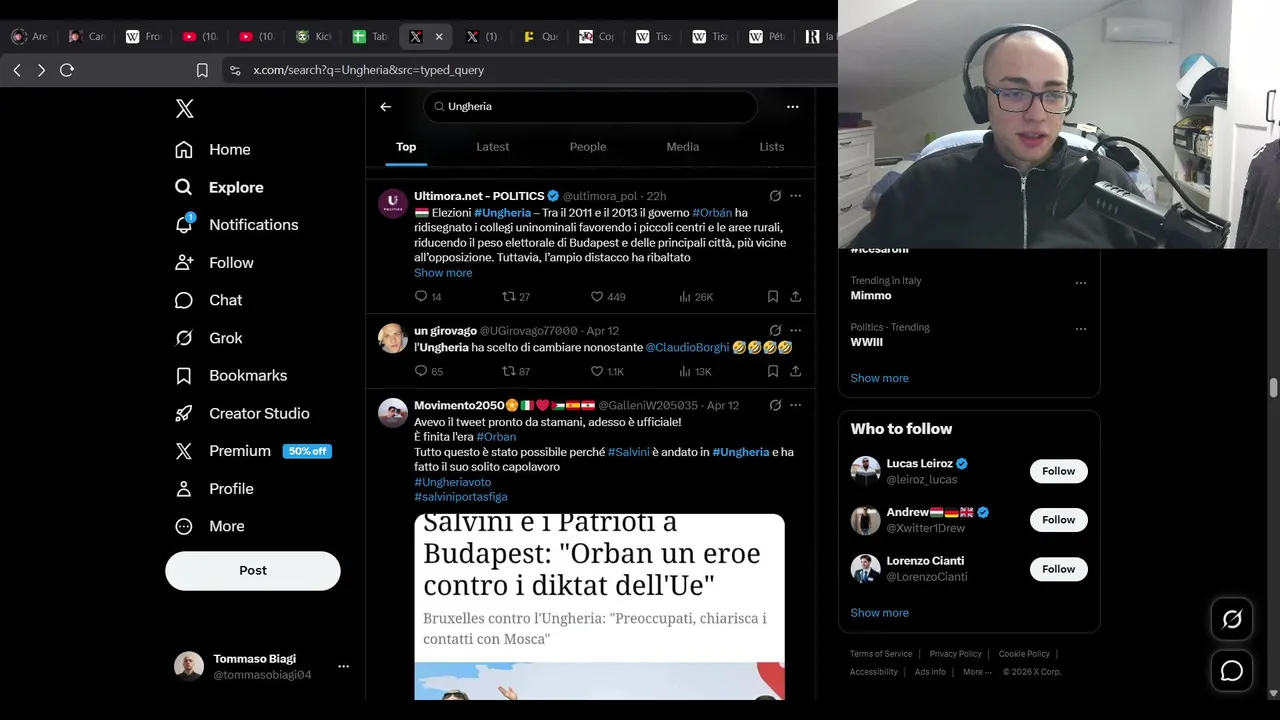Click back arrow beside search box
This screenshot has width=1280, height=720.
[x=385, y=106]
